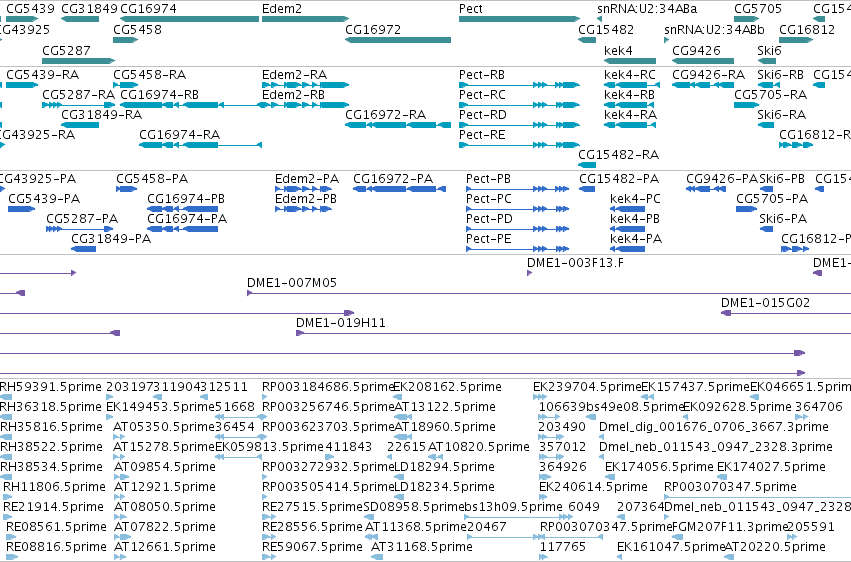Select the Pect gene label

click(x=471, y=9)
